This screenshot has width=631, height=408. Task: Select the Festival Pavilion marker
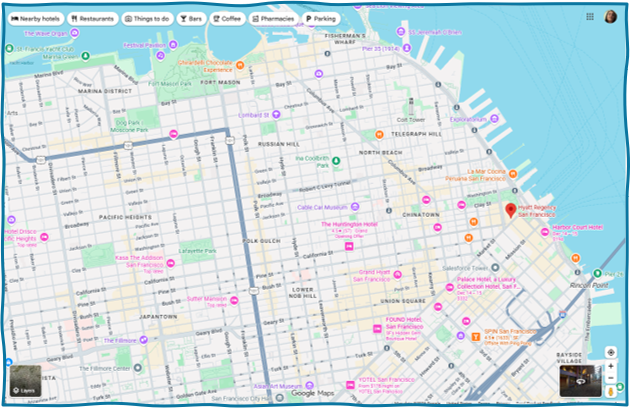173,45
